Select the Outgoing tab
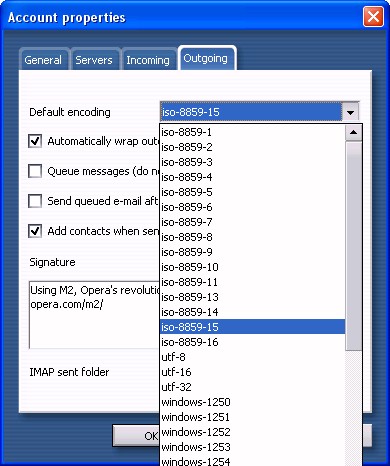 click(206, 58)
